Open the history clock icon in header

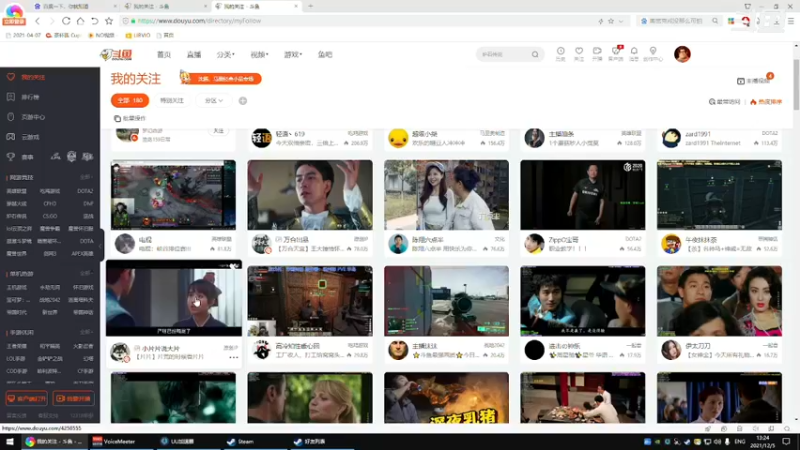coord(560,54)
